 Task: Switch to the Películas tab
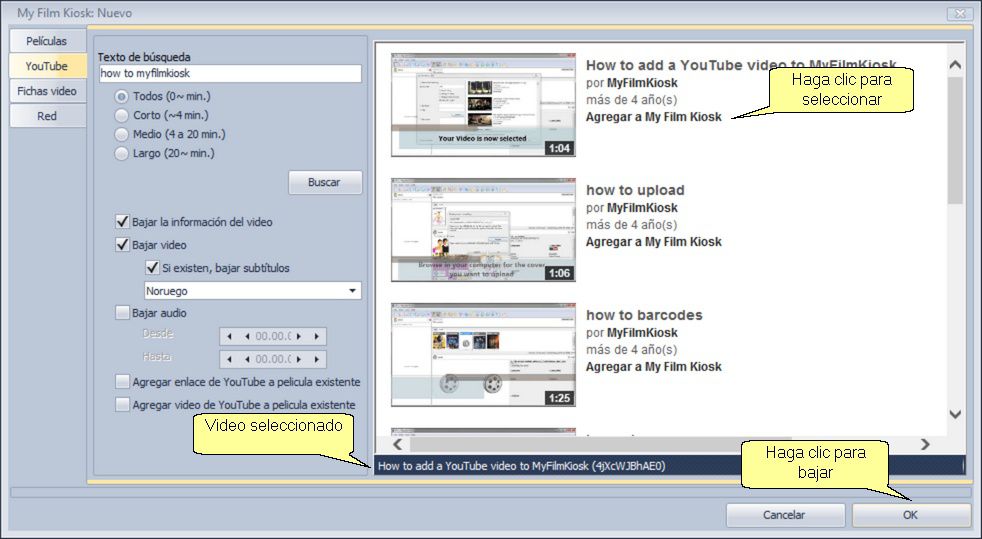click(47, 41)
